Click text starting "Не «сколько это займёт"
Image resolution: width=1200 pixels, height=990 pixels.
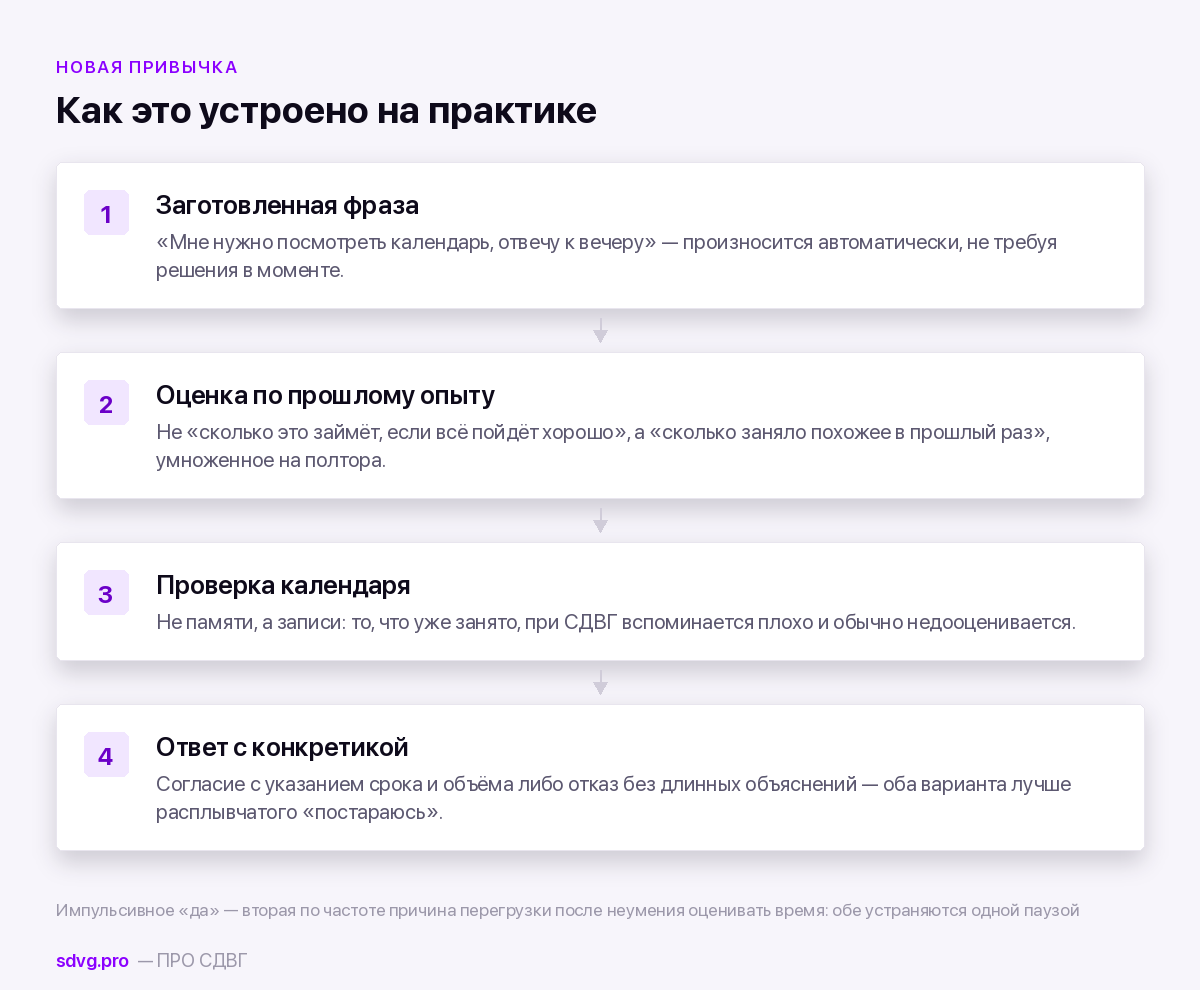coord(603,446)
